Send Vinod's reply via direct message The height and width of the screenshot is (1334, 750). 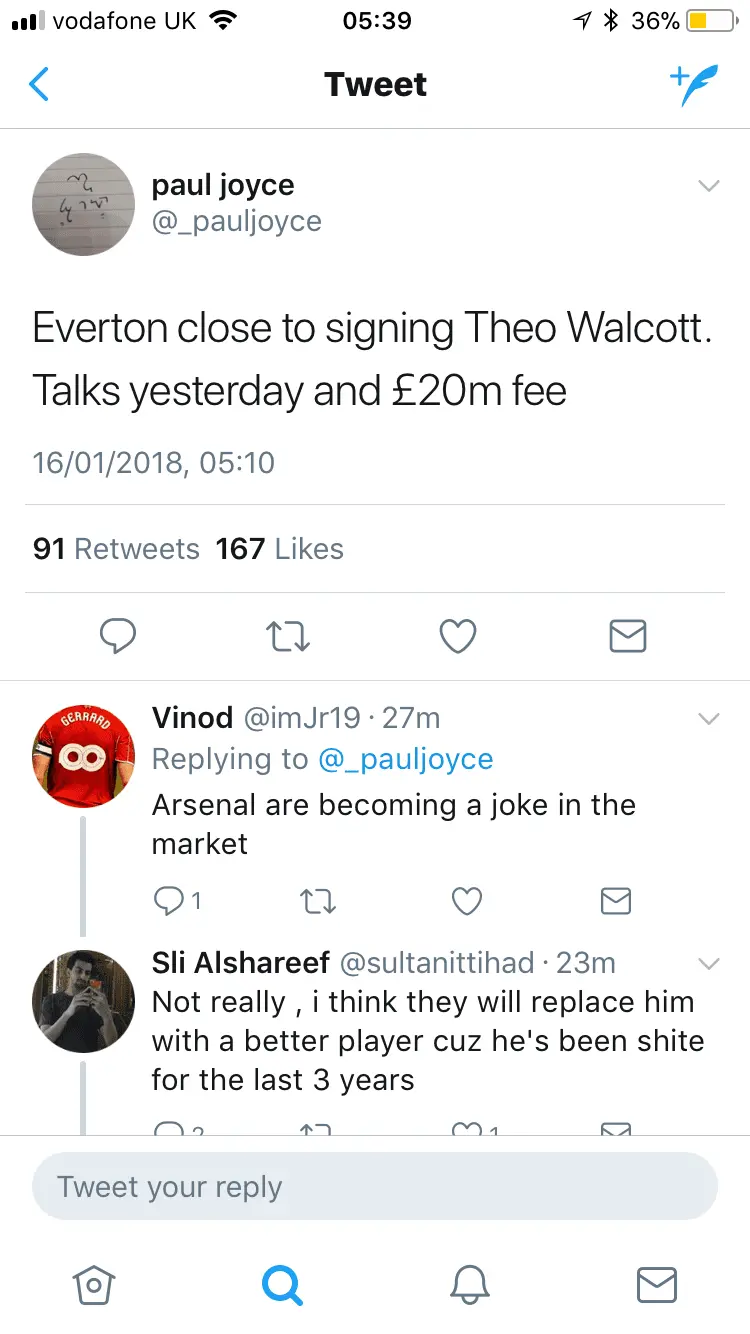(x=615, y=901)
